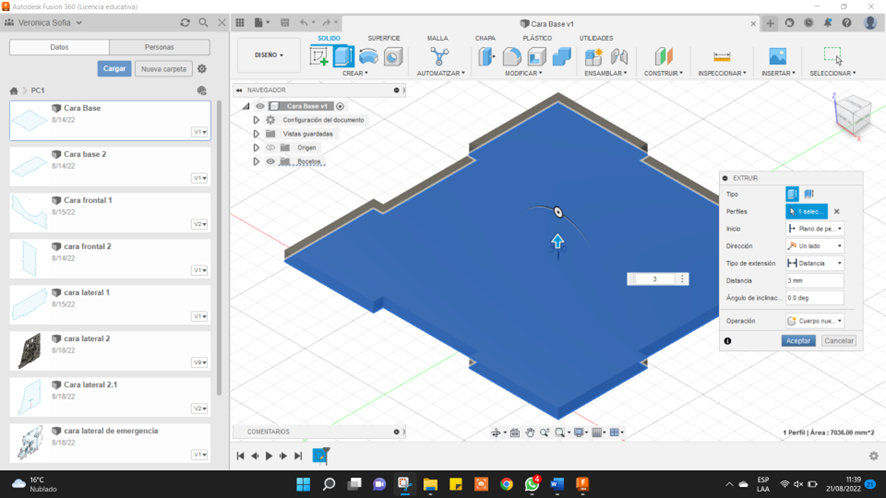Open Tipo de extensión dropdown
The image size is (886, 498).
click(815, 263)
